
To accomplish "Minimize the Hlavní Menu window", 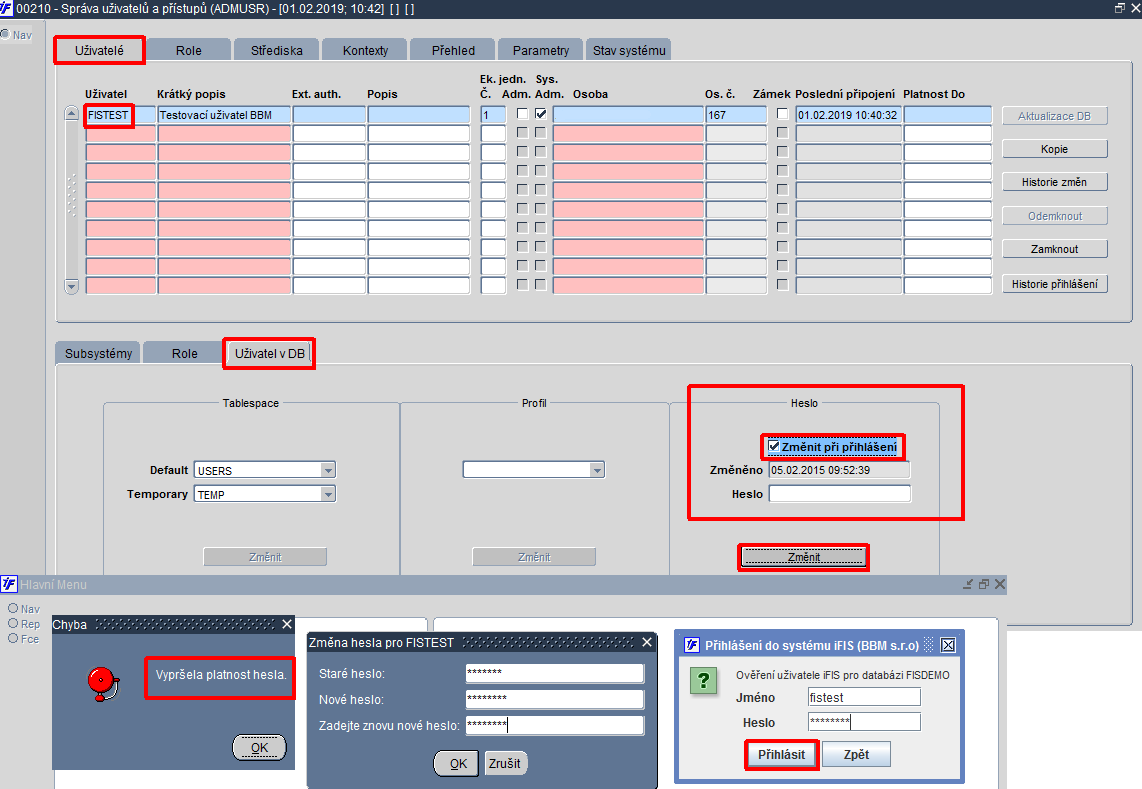I will click(968, 584).
